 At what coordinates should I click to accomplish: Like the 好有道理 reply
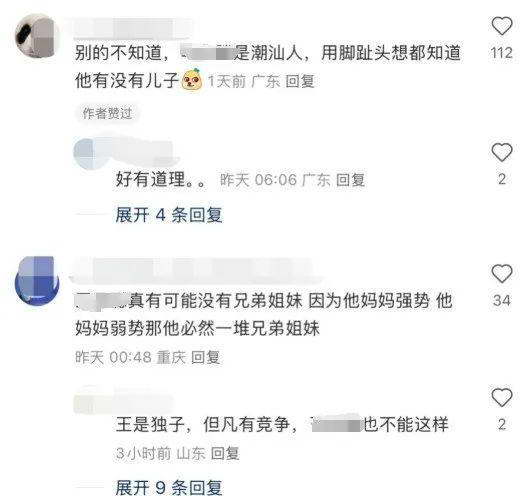pyautogui.click(x=502, y=152)
